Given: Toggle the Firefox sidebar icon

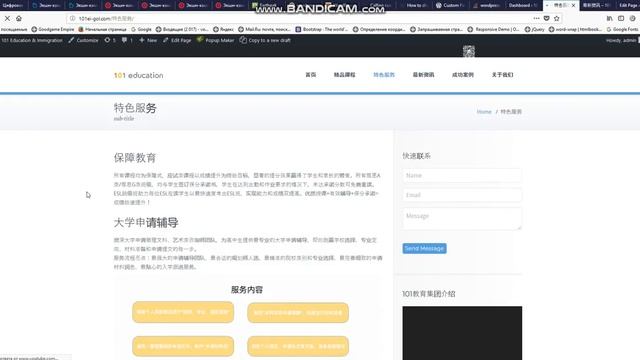Looking at the screenshot, I should pyautogui.click(x=621, y=18).
